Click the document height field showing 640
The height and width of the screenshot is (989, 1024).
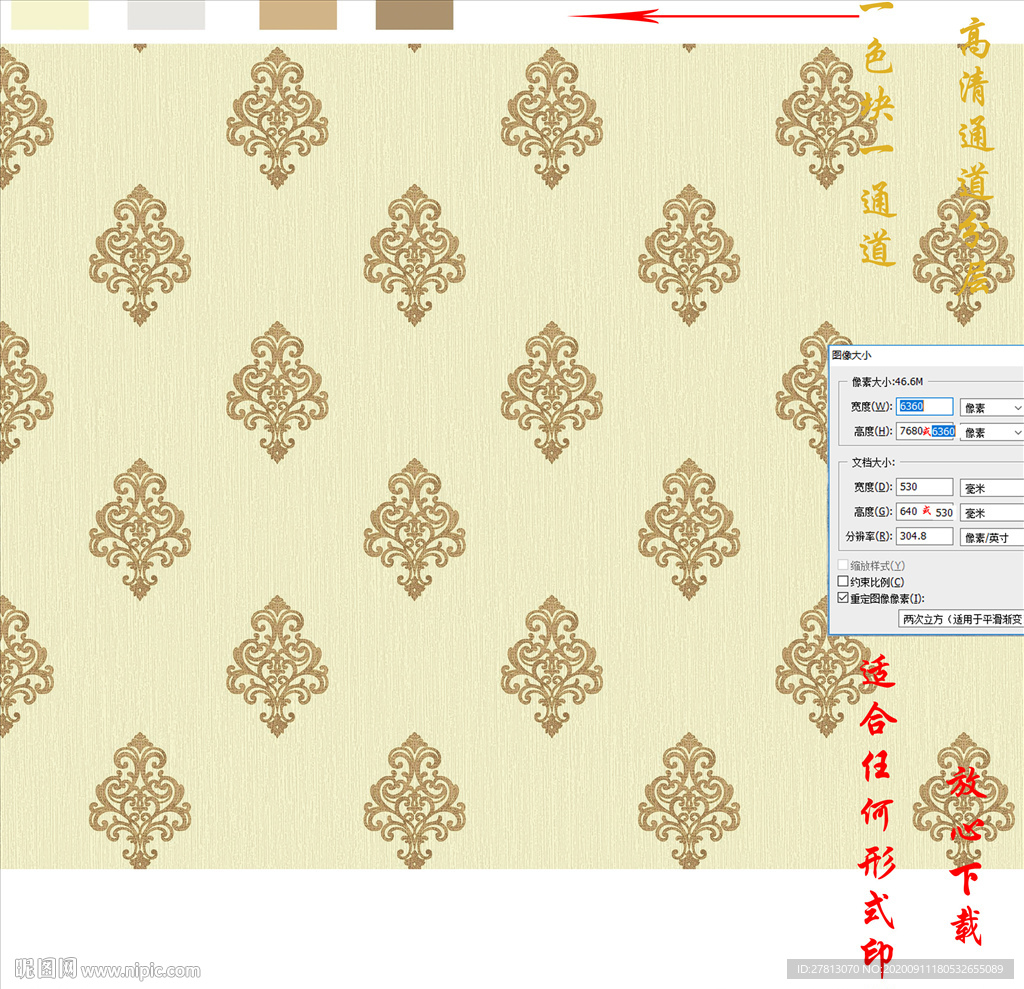pyautogui.click(x=924, y=512)
